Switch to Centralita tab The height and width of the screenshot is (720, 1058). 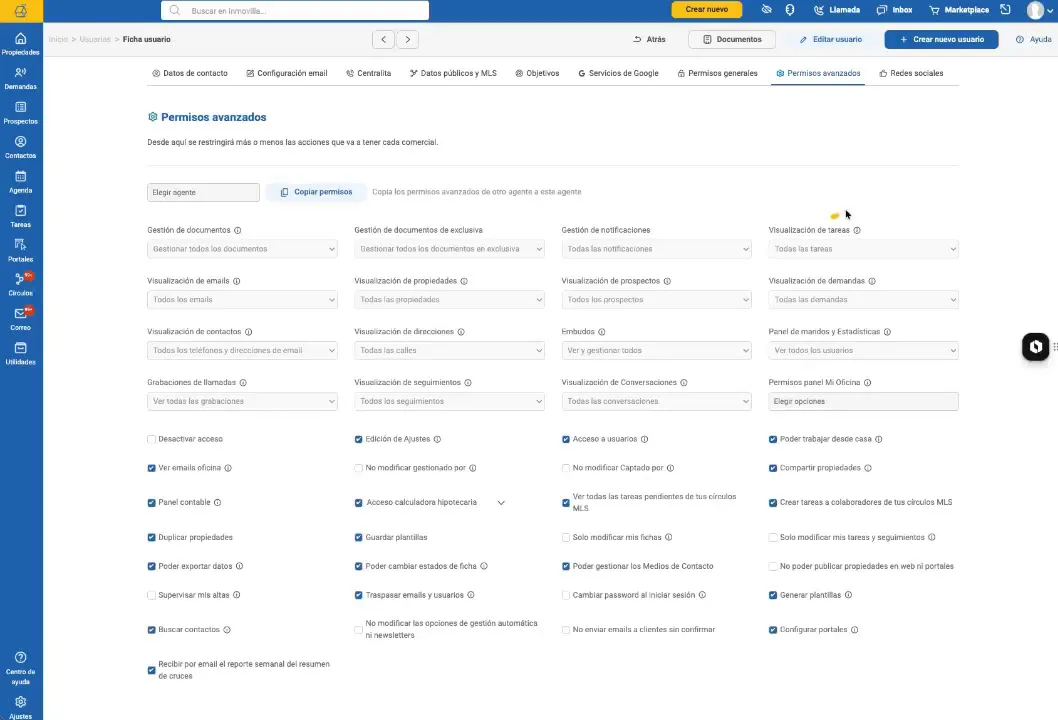[x=368, y=73]
